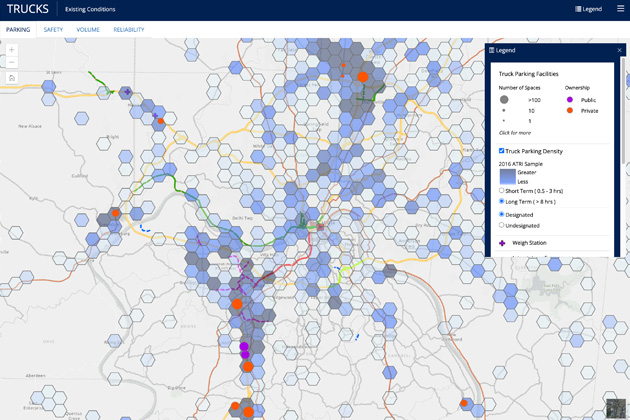The image size is (630, 420).
Task: Choose the Designated radio option
Action: click(x=502, y=214)
